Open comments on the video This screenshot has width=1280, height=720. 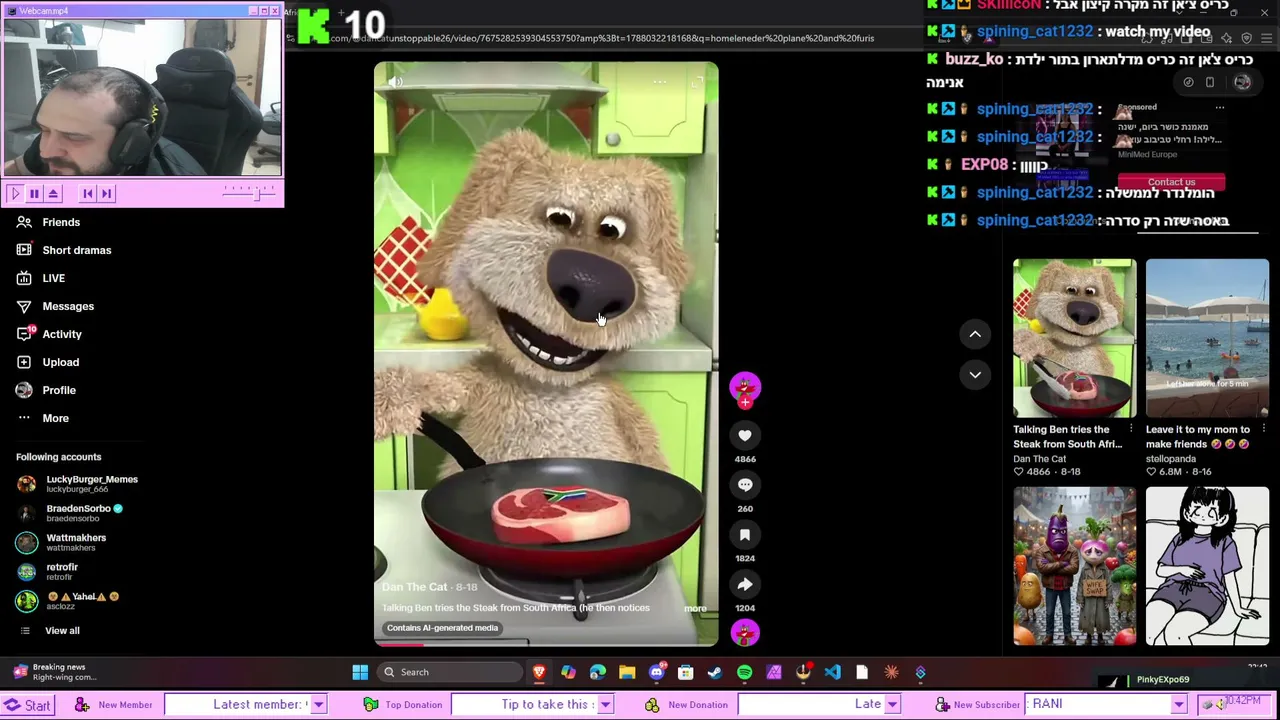point(745,485)
